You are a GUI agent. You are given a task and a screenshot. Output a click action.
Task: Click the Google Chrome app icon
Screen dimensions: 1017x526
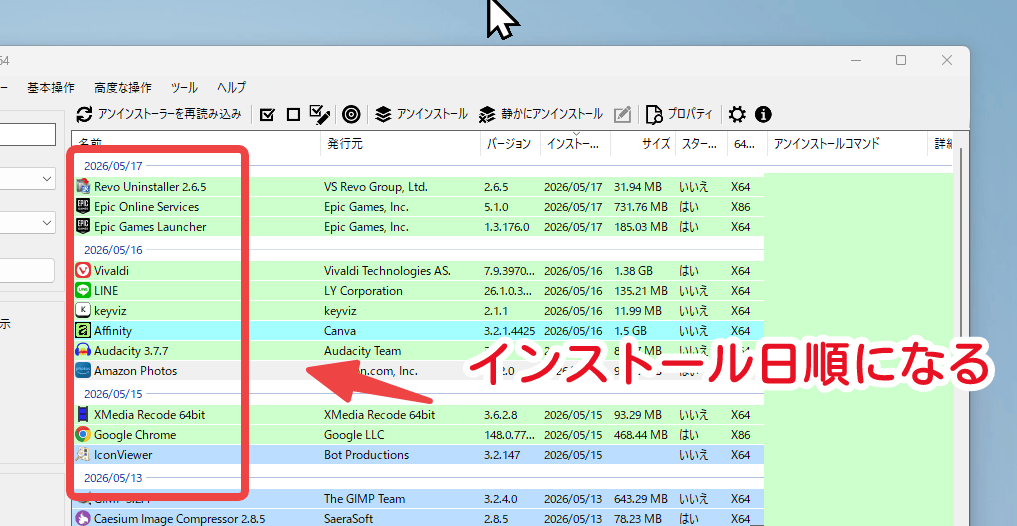coord(83,435)
